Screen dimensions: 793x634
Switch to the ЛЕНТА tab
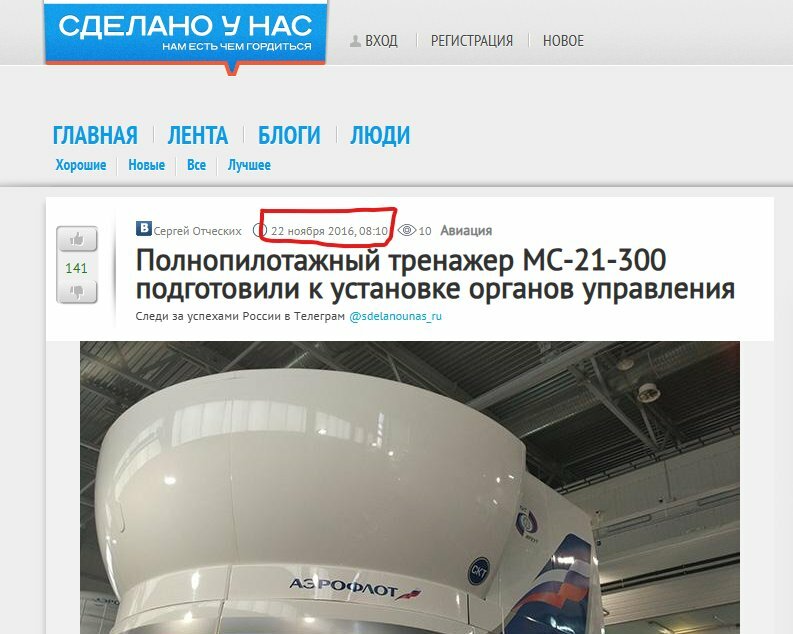[x=198, y=135]
